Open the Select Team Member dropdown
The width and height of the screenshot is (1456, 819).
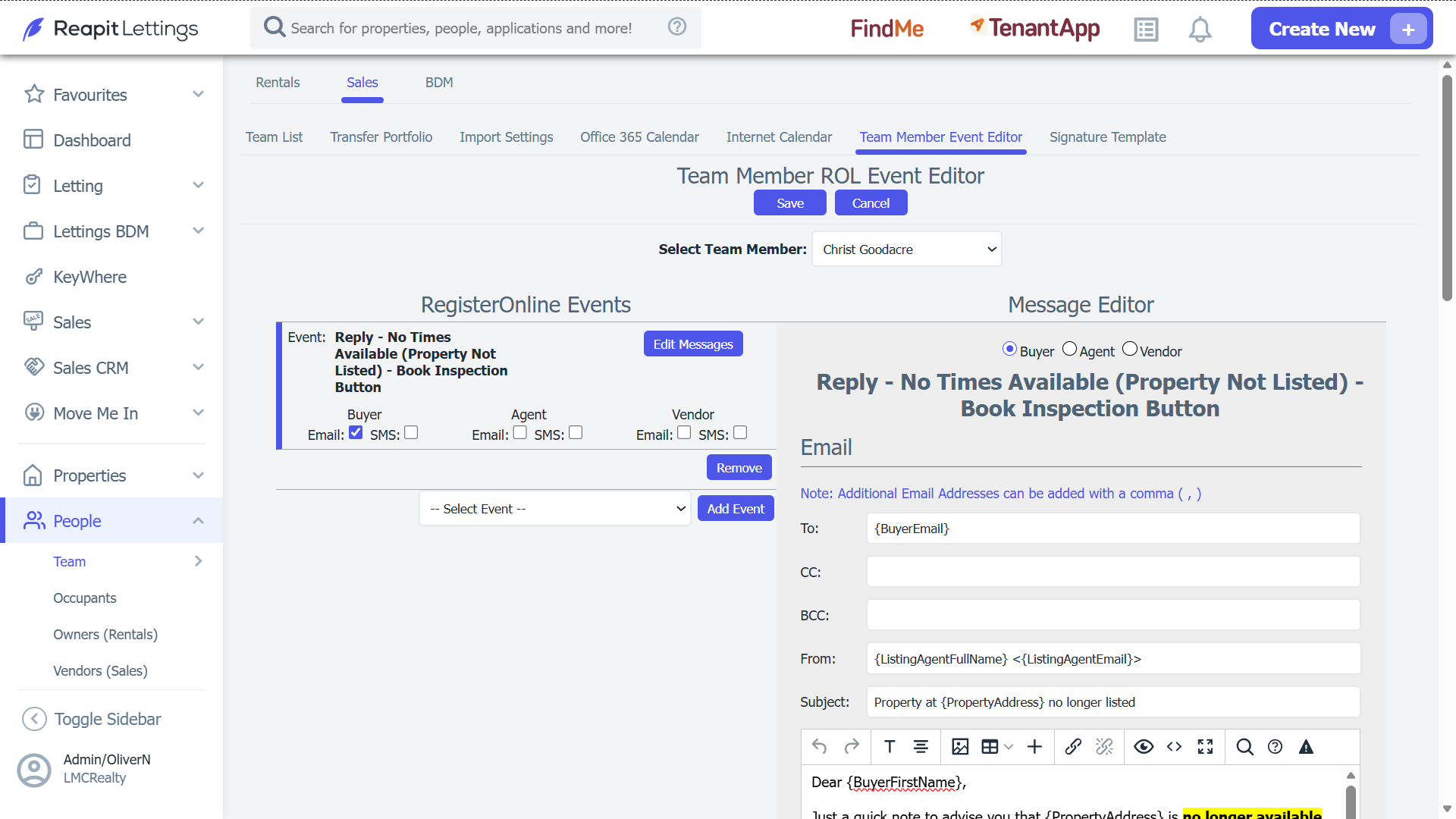[907, 249]
